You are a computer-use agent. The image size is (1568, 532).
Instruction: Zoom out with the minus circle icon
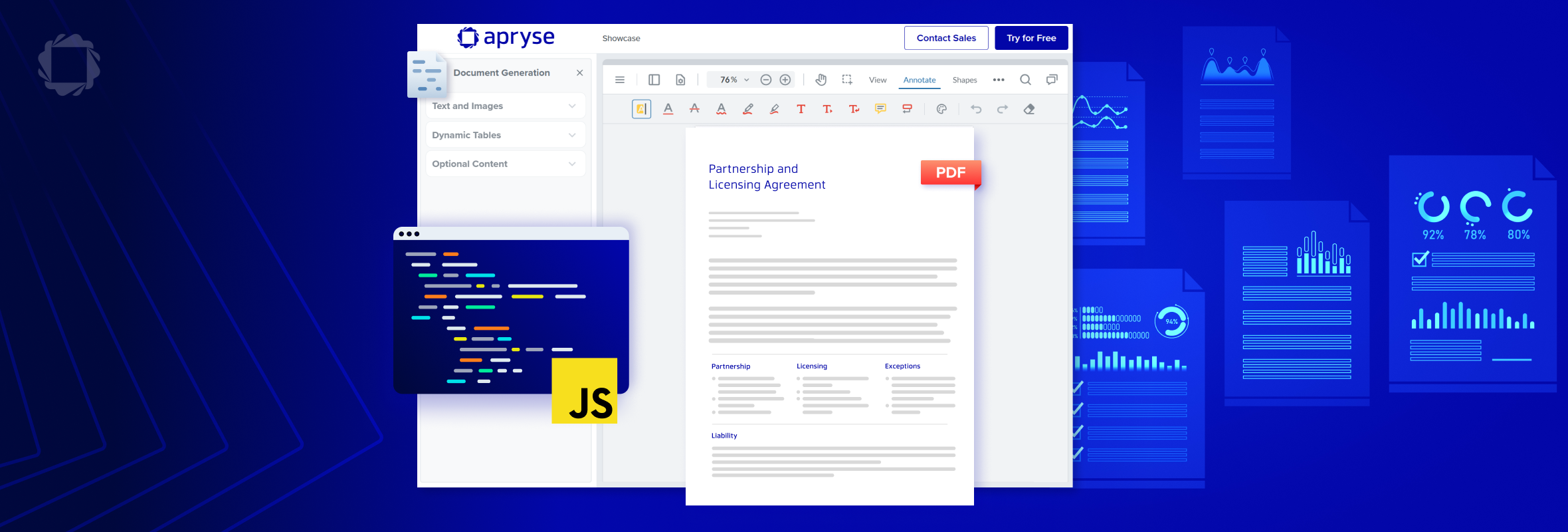[766, 80]
